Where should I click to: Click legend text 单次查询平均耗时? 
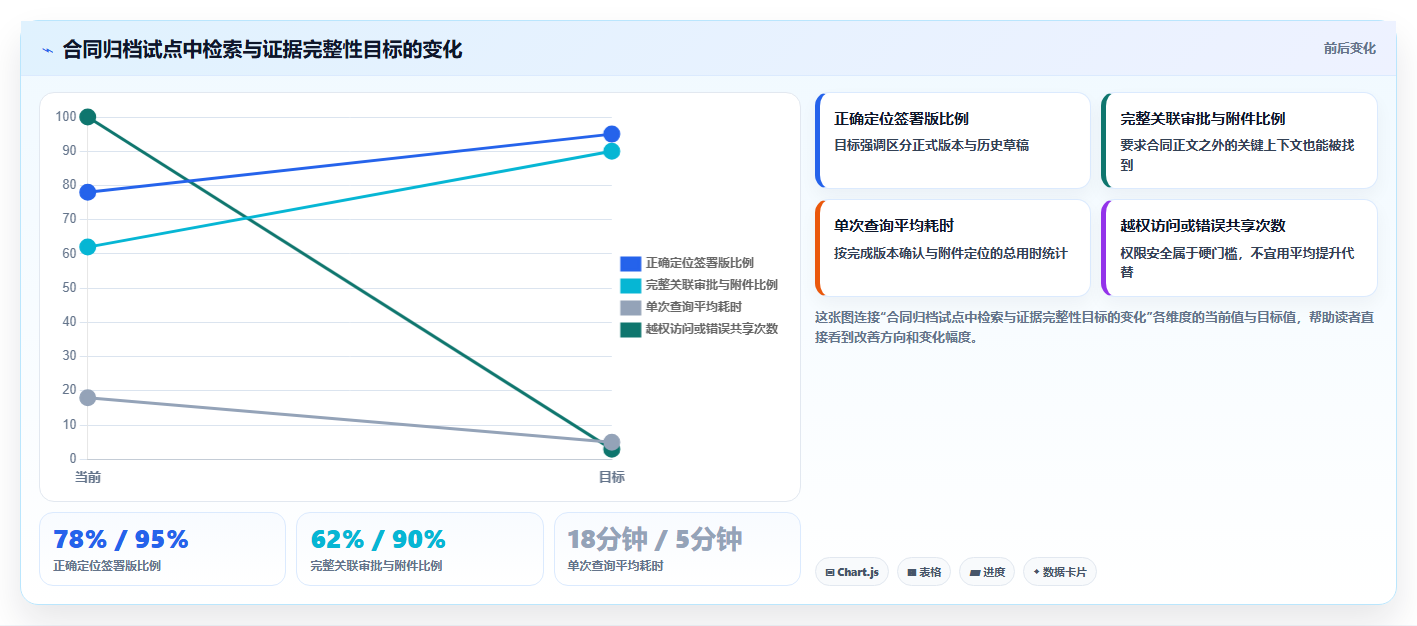(x=693, y=307)
